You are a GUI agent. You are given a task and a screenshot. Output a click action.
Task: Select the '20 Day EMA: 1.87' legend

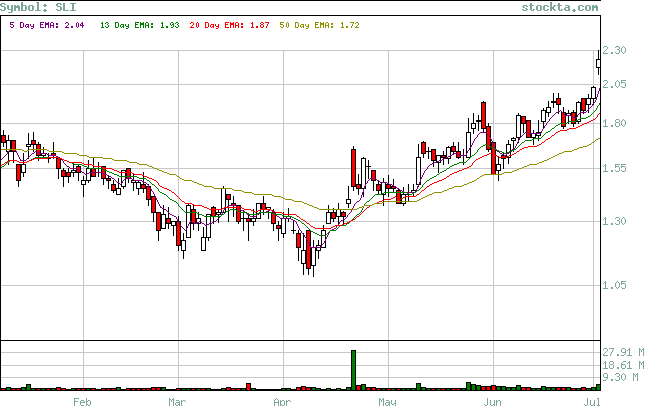[229, 25]
